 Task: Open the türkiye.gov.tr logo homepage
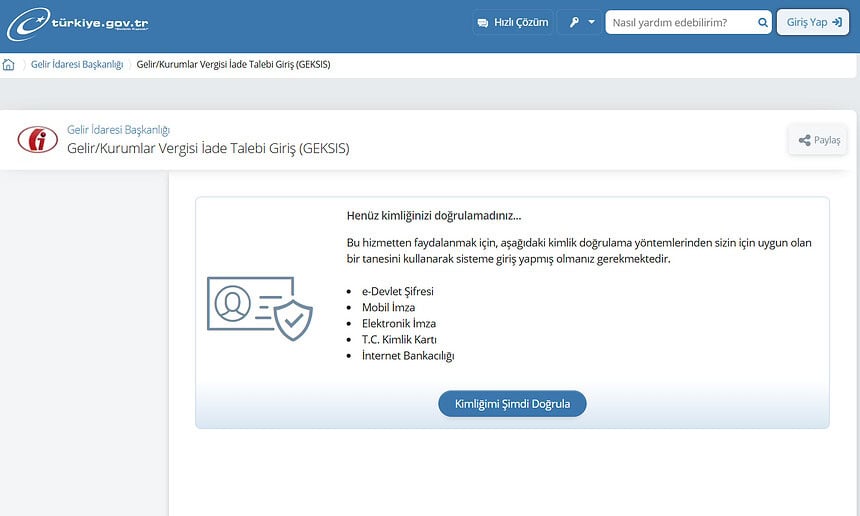77,24
